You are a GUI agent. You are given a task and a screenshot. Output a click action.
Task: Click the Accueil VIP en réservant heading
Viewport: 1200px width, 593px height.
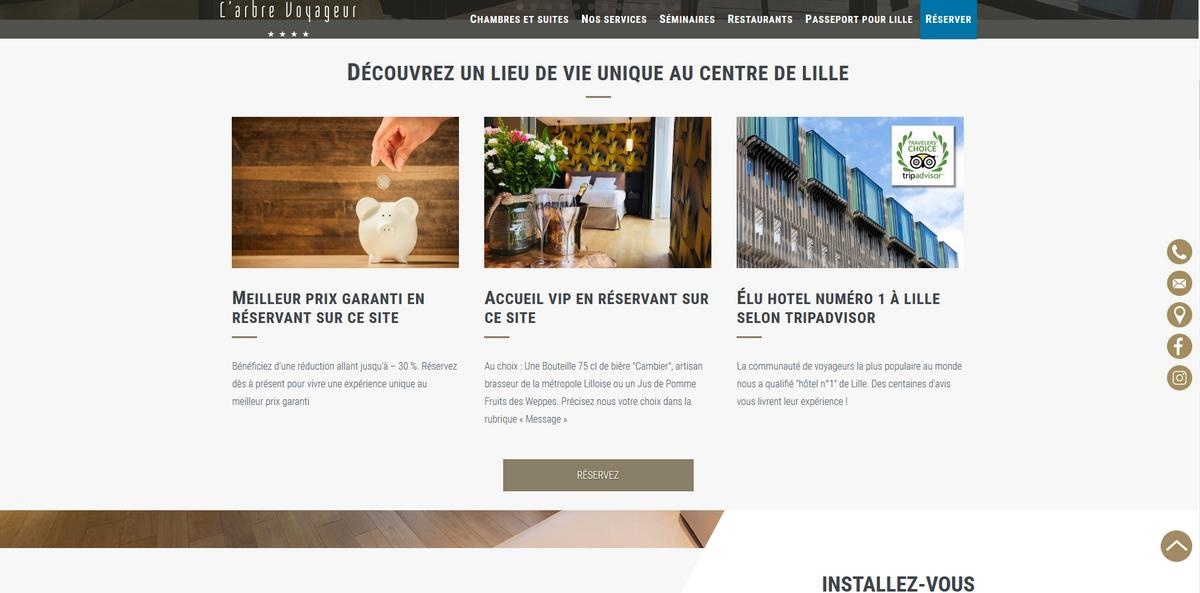(596, 308)
